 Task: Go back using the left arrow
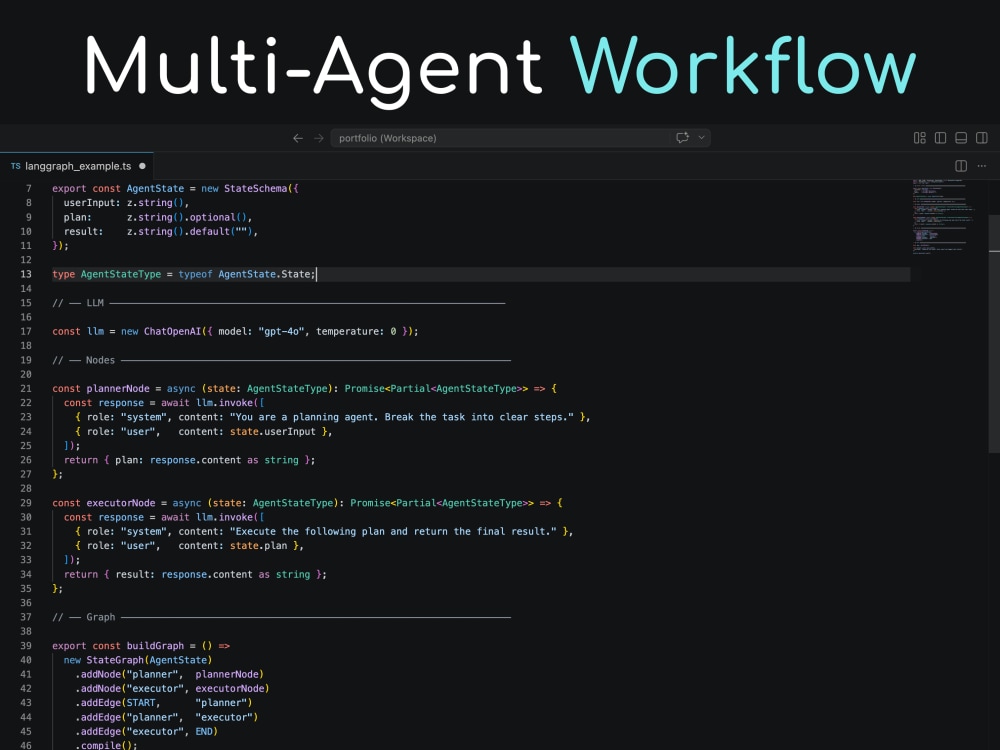pos(298,138)
